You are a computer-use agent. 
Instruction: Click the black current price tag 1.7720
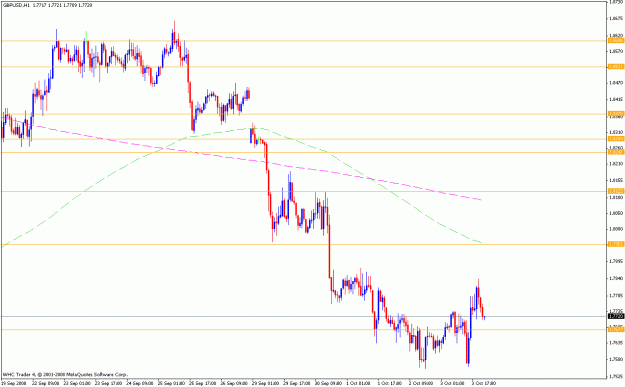click(x=615, y=316)
